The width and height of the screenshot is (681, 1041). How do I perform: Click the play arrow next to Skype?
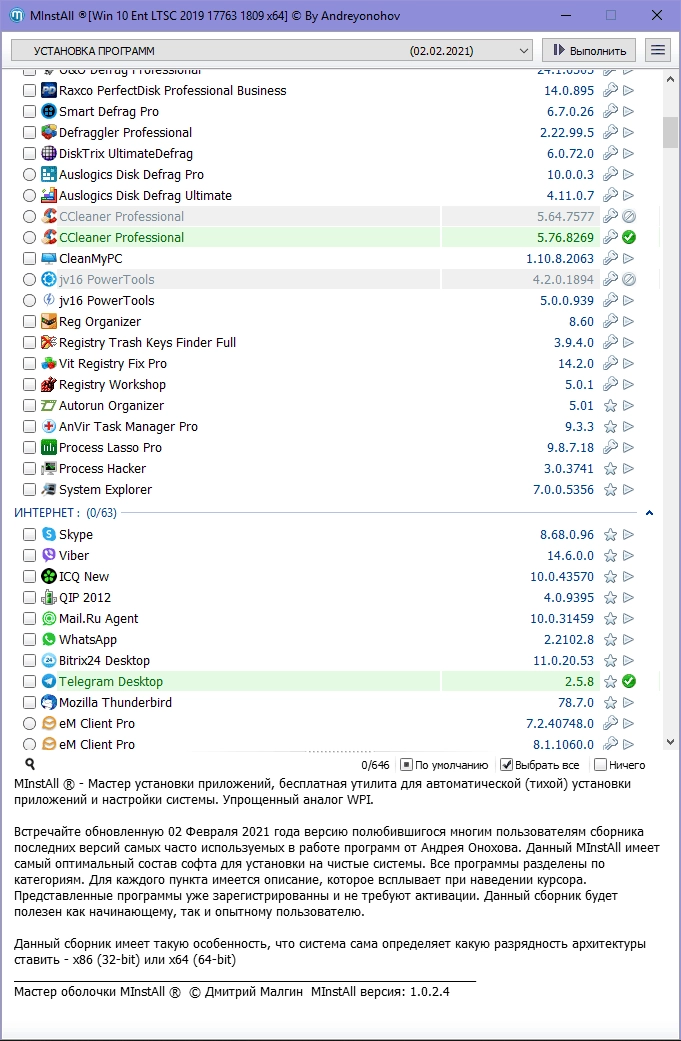[x=629, y=534]
